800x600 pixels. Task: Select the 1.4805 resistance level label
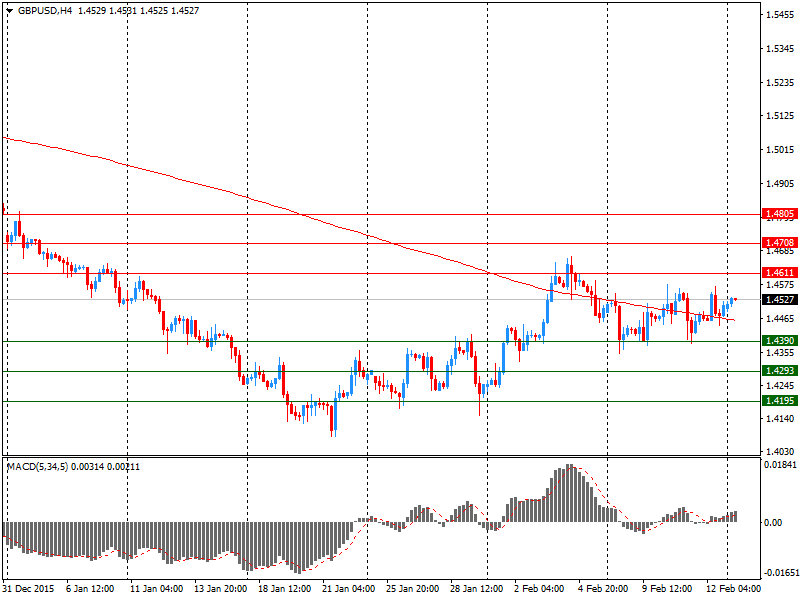[780, 214]
